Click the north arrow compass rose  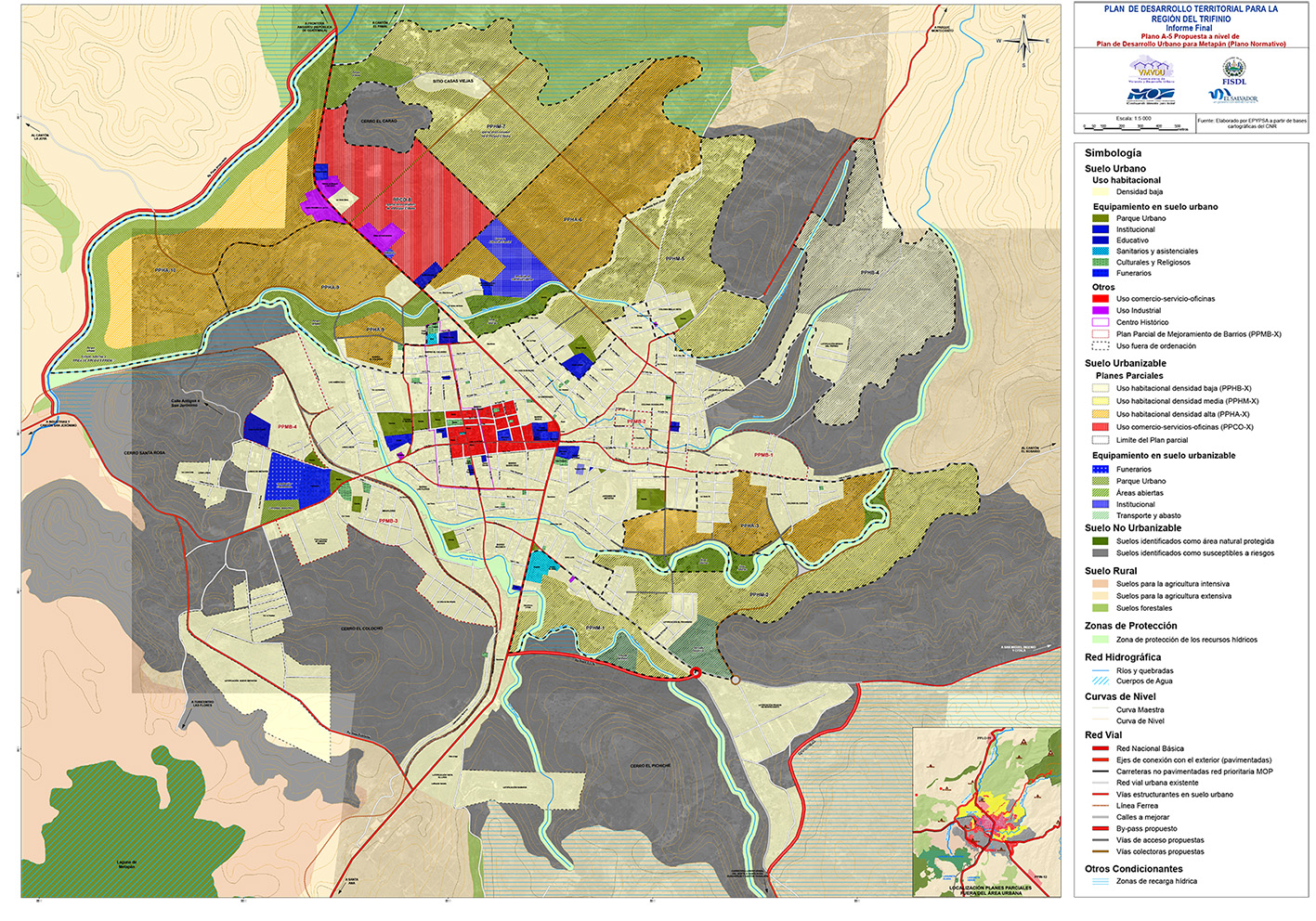point(1023,41)
